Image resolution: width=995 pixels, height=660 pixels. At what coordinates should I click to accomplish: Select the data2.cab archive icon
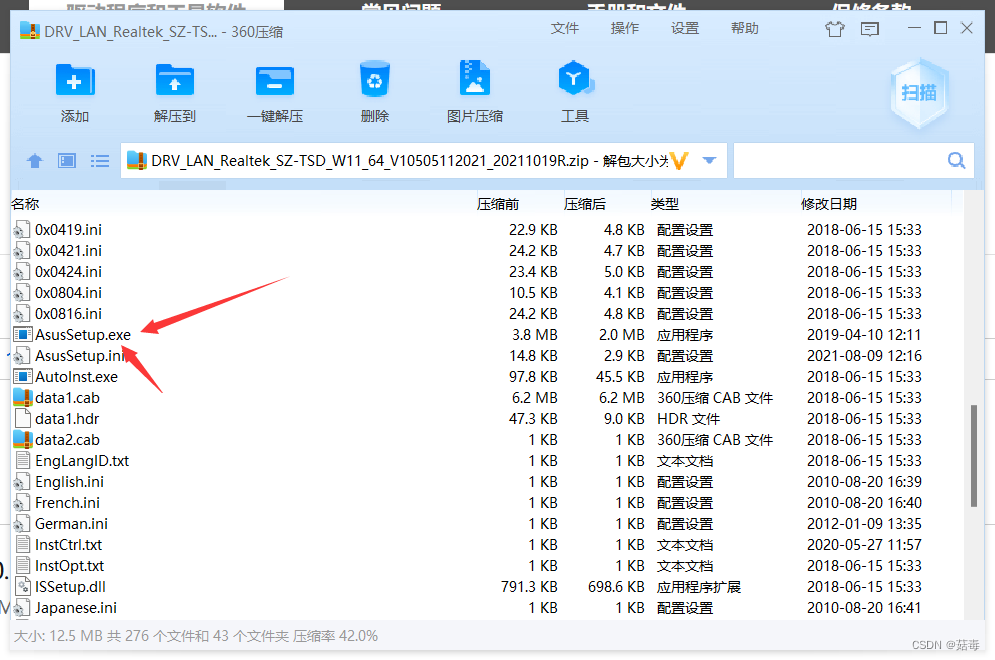pyautogui.click(x=23, y=439)
